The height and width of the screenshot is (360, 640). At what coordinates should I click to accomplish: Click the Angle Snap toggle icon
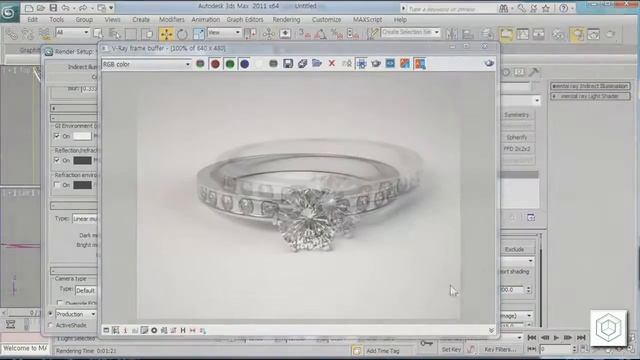coord(320,34)
